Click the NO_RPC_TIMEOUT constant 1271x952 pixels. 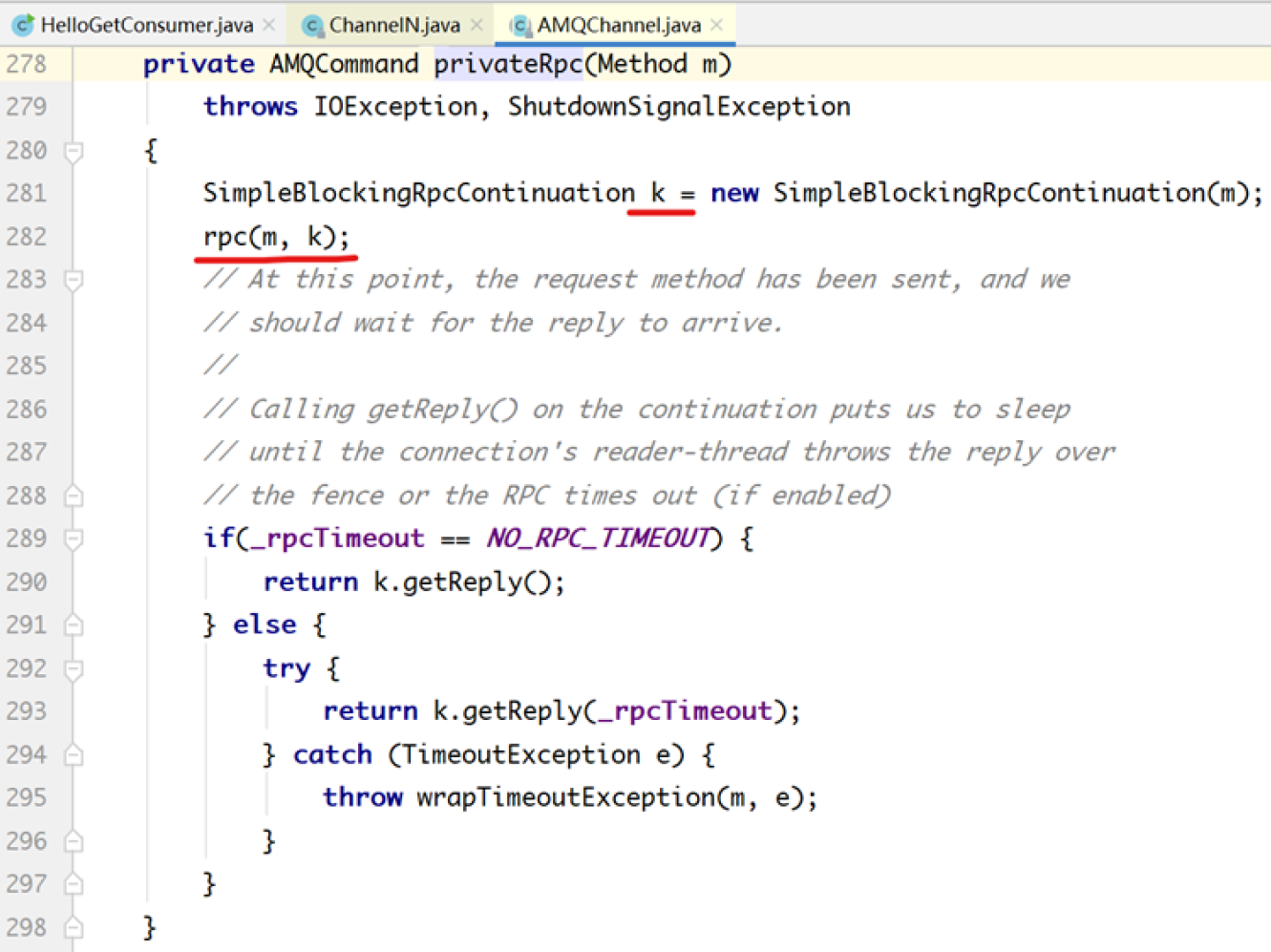point(598,539)
